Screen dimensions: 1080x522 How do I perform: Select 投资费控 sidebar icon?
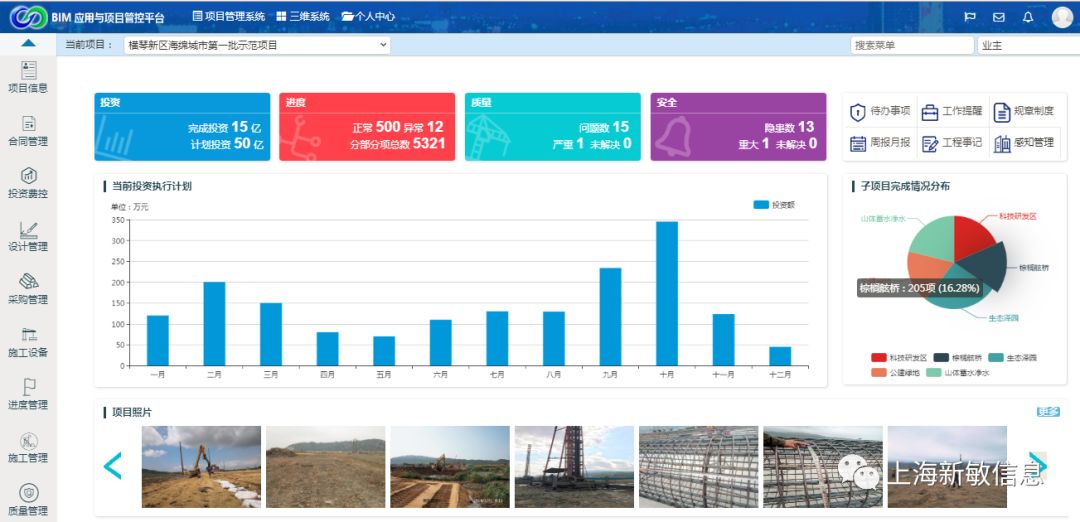tap(28, 182)
